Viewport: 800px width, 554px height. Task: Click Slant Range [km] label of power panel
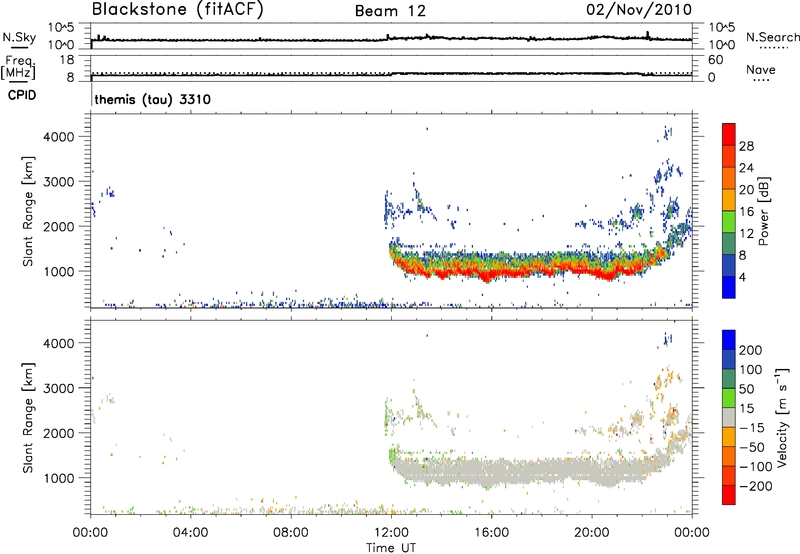tap(28, 211)
